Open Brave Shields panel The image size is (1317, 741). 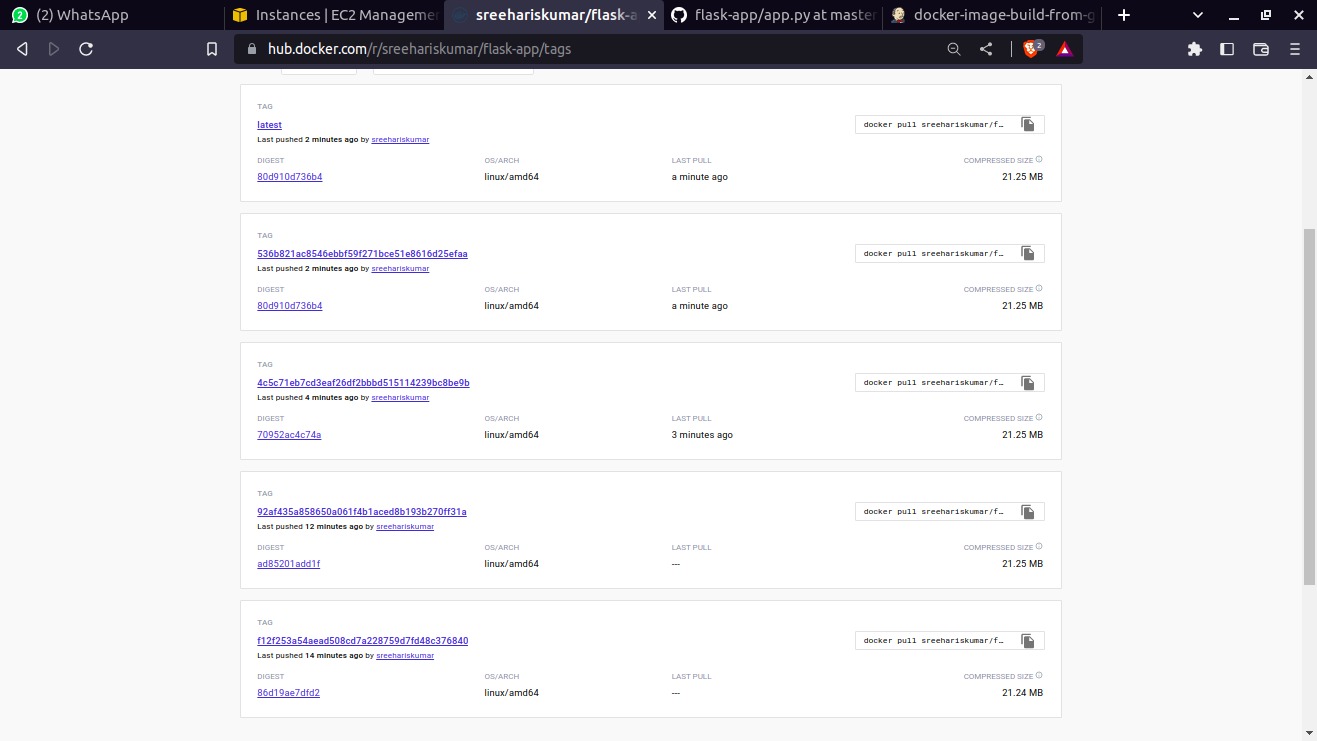tap(1033, 48)
